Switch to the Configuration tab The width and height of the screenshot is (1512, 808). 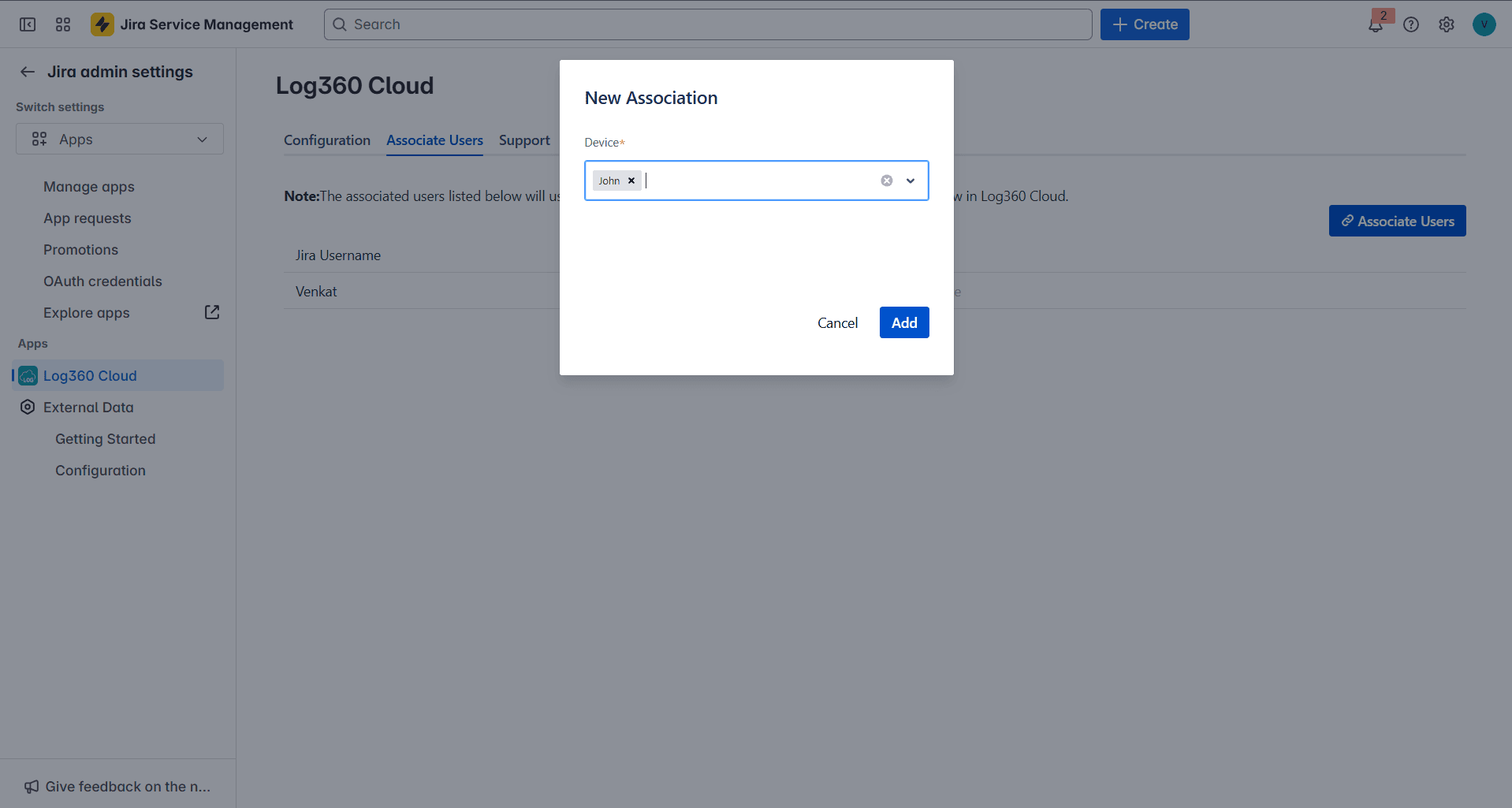pyautogui.click(x=327, y=140)
